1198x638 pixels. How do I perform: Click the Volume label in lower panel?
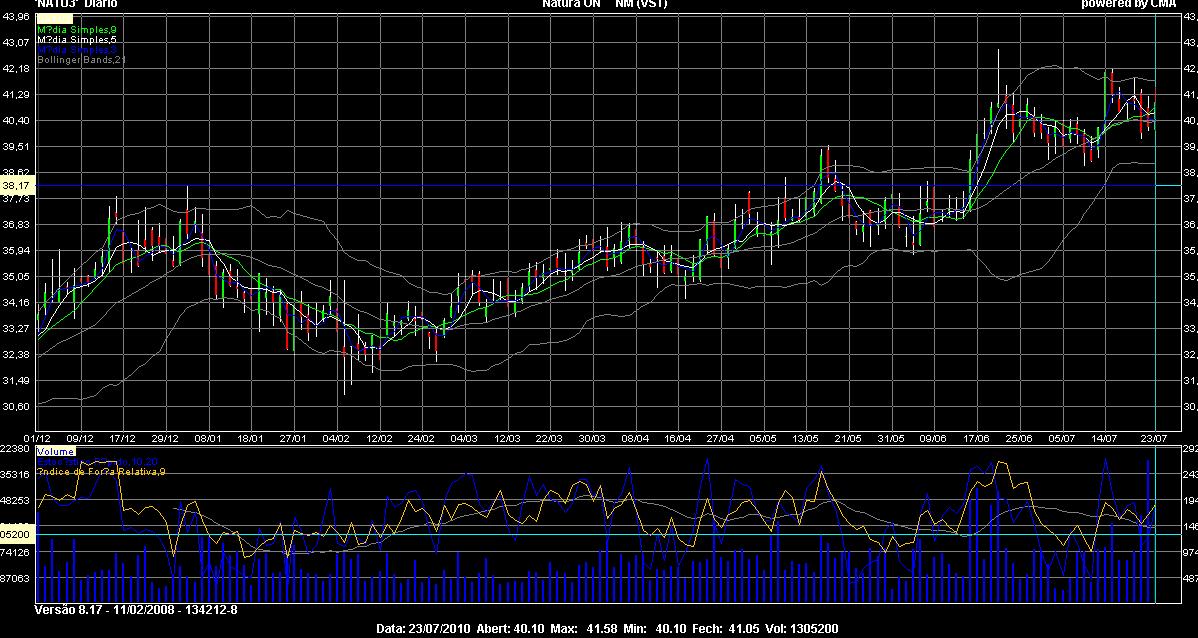(55, 451)
